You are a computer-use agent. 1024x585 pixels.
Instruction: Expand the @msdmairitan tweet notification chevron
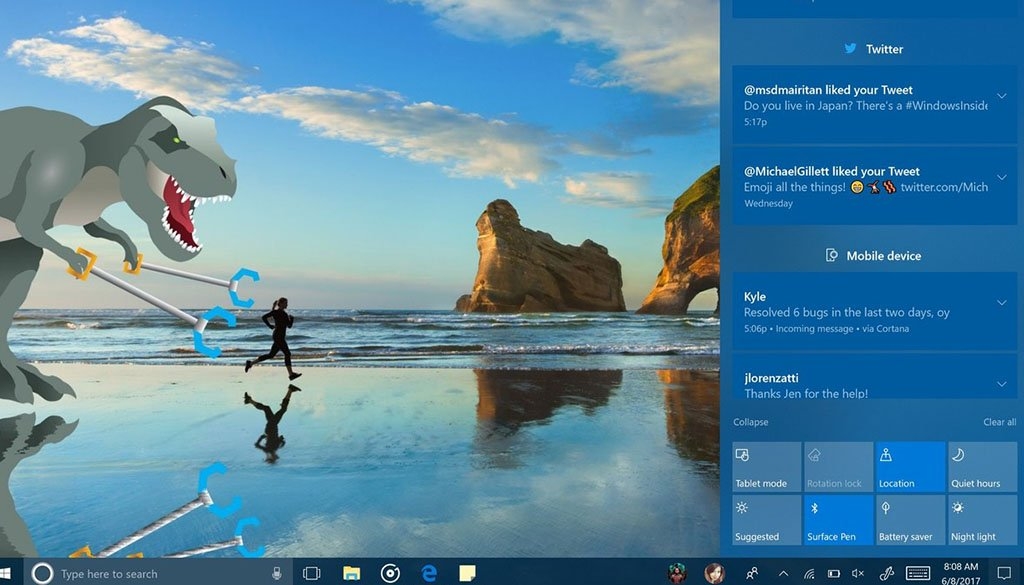point(1001,96)
